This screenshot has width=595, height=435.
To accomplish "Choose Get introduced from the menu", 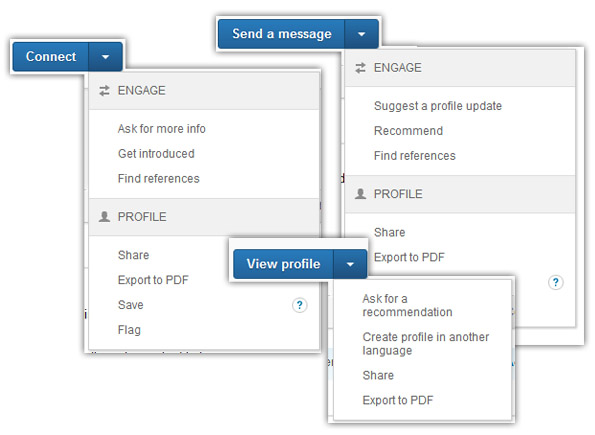I will tap(156, 154).
